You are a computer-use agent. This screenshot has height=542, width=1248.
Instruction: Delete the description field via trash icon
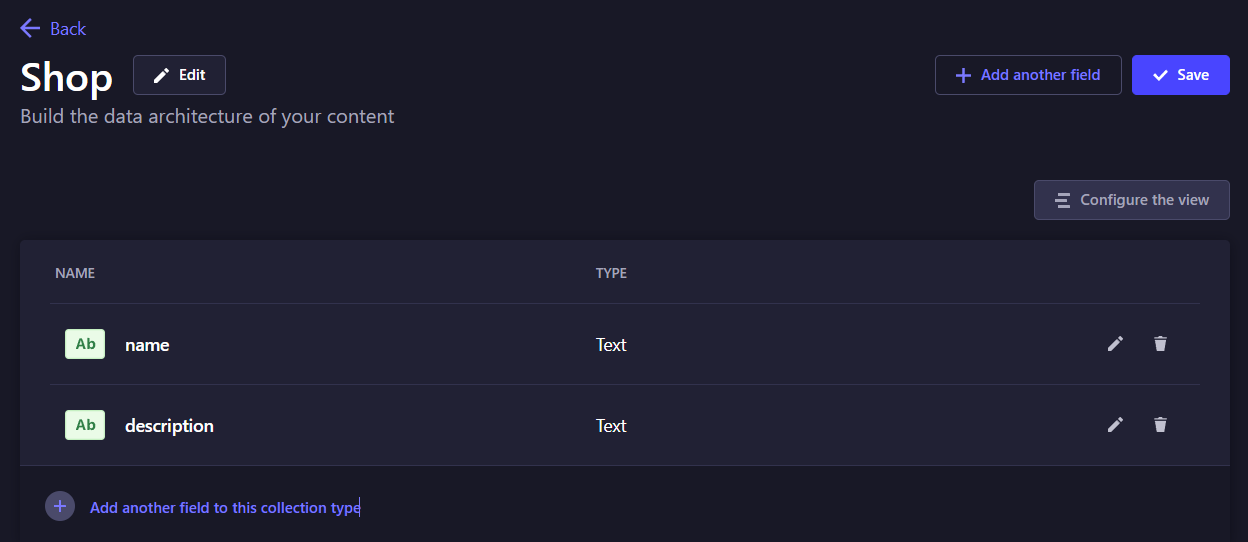coord(1160,425)
